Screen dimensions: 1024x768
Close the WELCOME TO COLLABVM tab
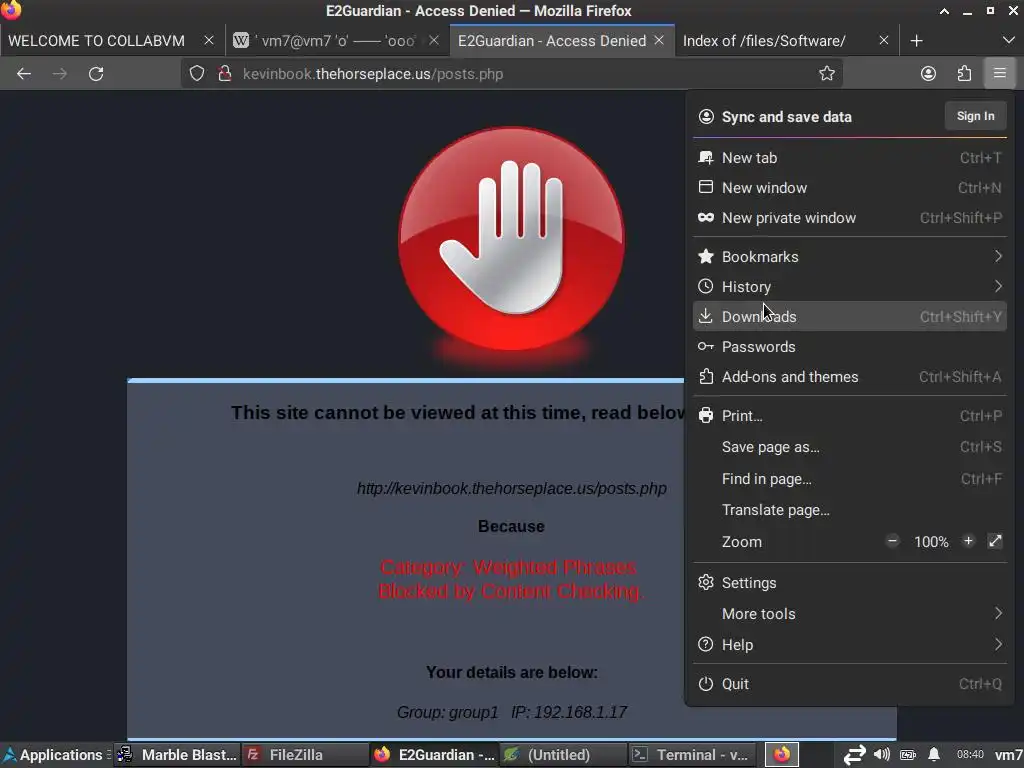coord(209,40)
